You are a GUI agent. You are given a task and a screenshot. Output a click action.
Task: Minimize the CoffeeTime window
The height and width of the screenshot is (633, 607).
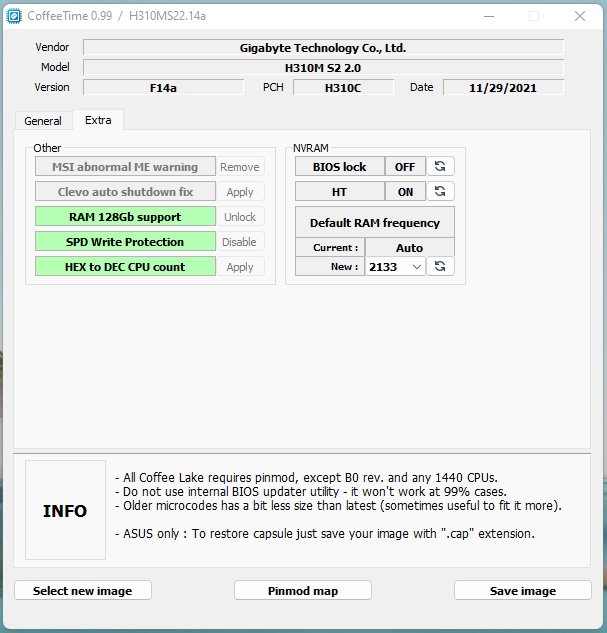click(x=489, y=16)
